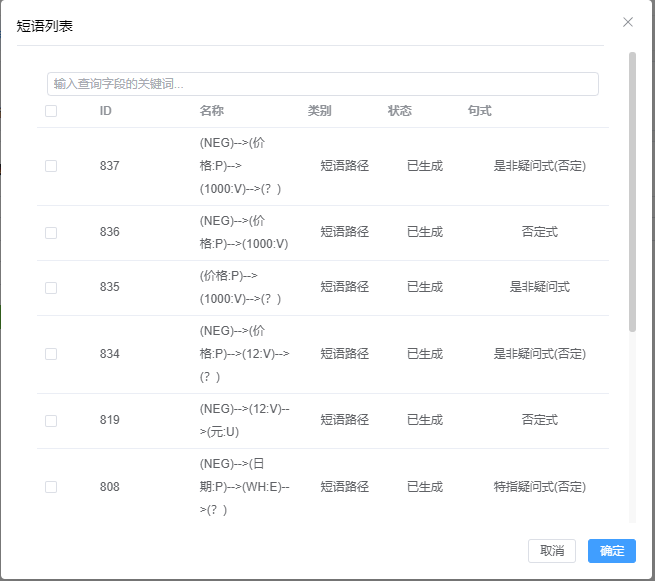655x581 pixels.
Task: Click 是非疑问式 in row 835
Action: click(540, 287)
